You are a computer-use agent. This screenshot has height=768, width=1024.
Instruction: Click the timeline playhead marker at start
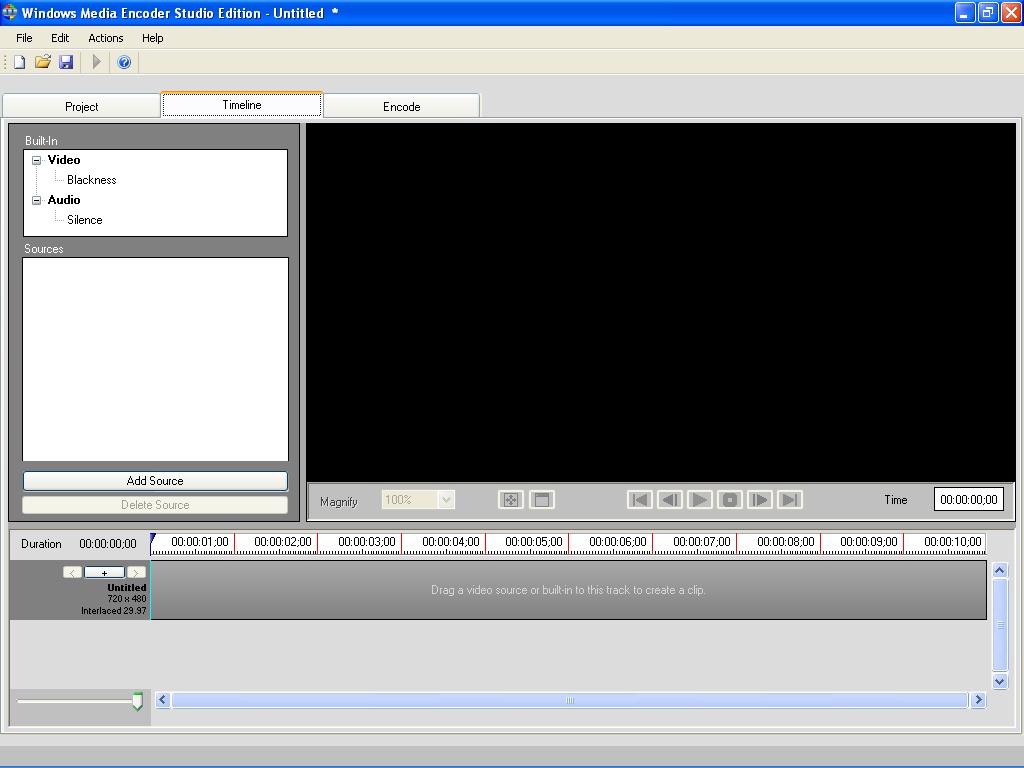click(x=153, y=539)
